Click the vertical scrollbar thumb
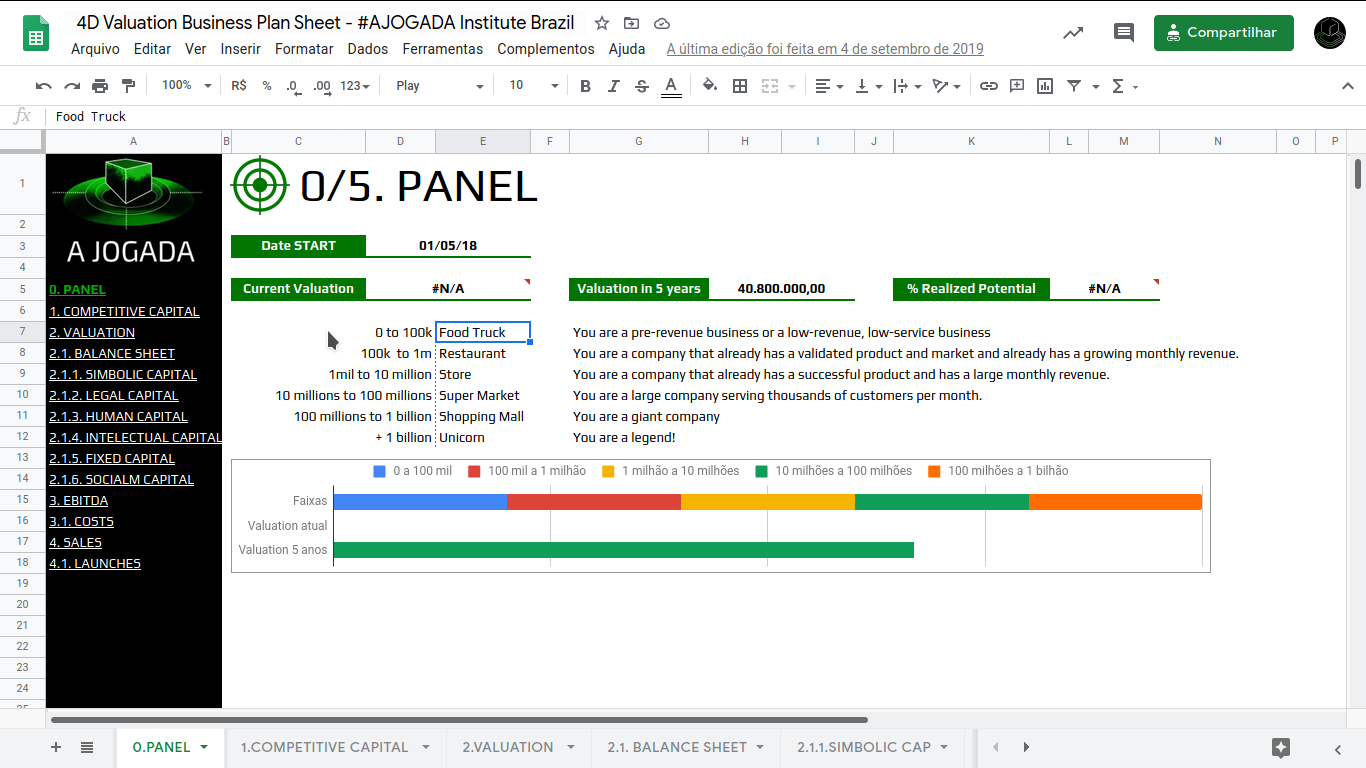This screenshot has width=1366, height=768. point(1358,173)
